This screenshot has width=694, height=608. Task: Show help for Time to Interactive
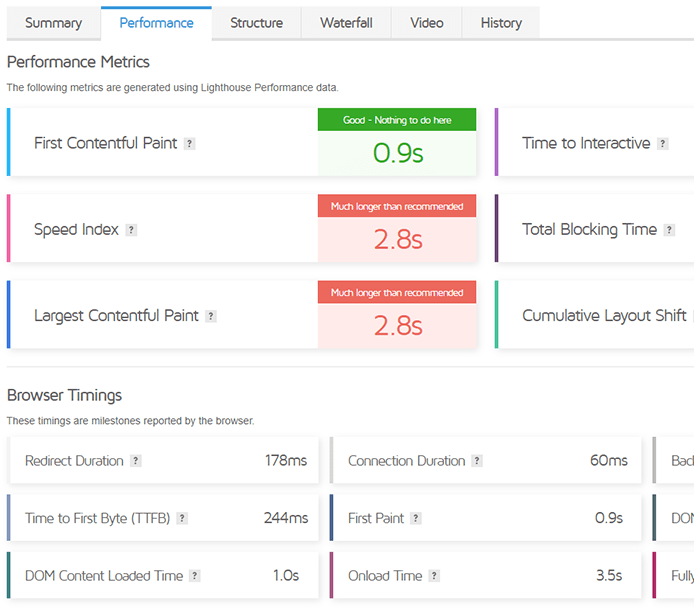point(663,144)
